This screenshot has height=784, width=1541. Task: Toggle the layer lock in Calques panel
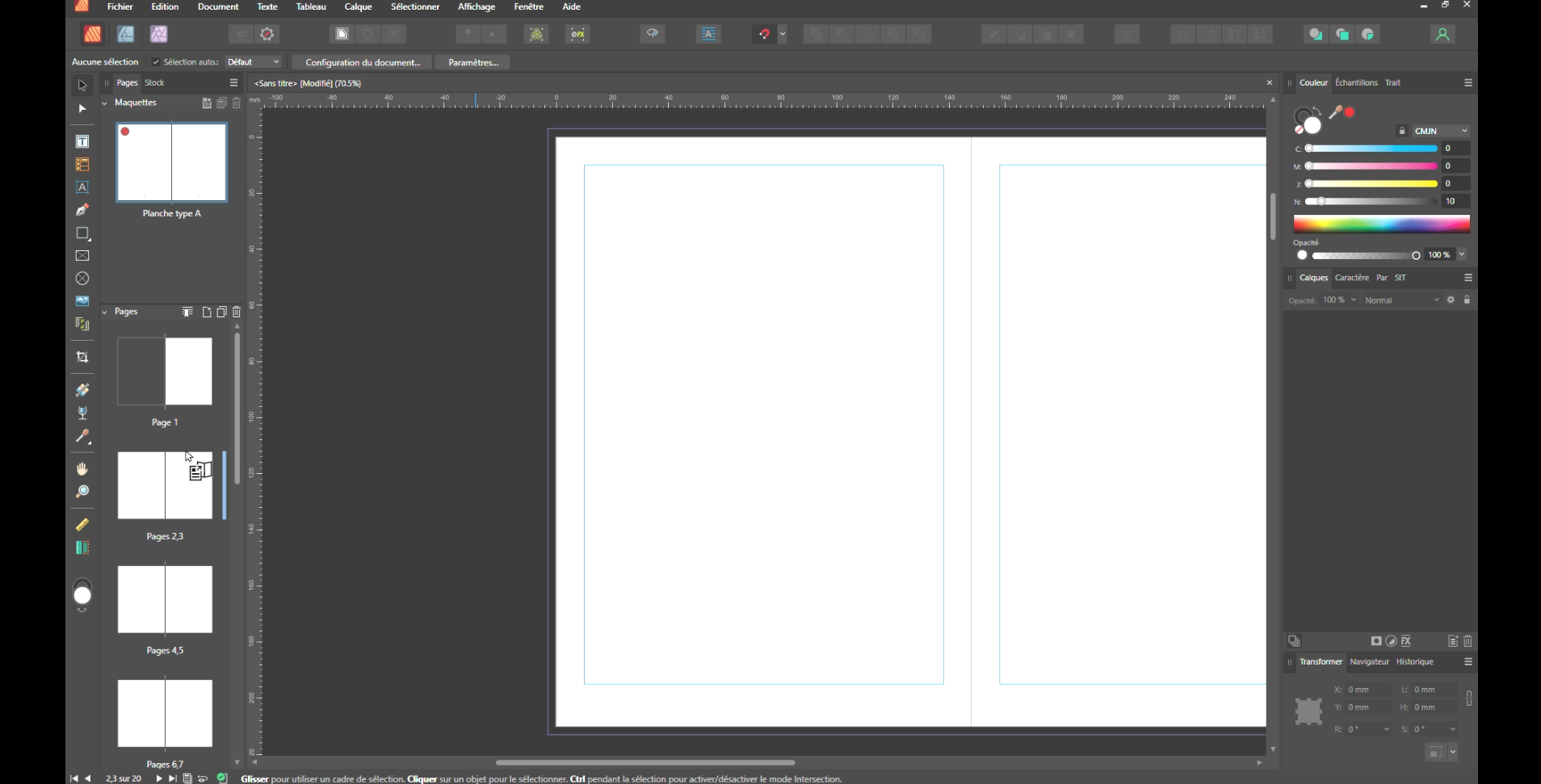pos(1467,300)
